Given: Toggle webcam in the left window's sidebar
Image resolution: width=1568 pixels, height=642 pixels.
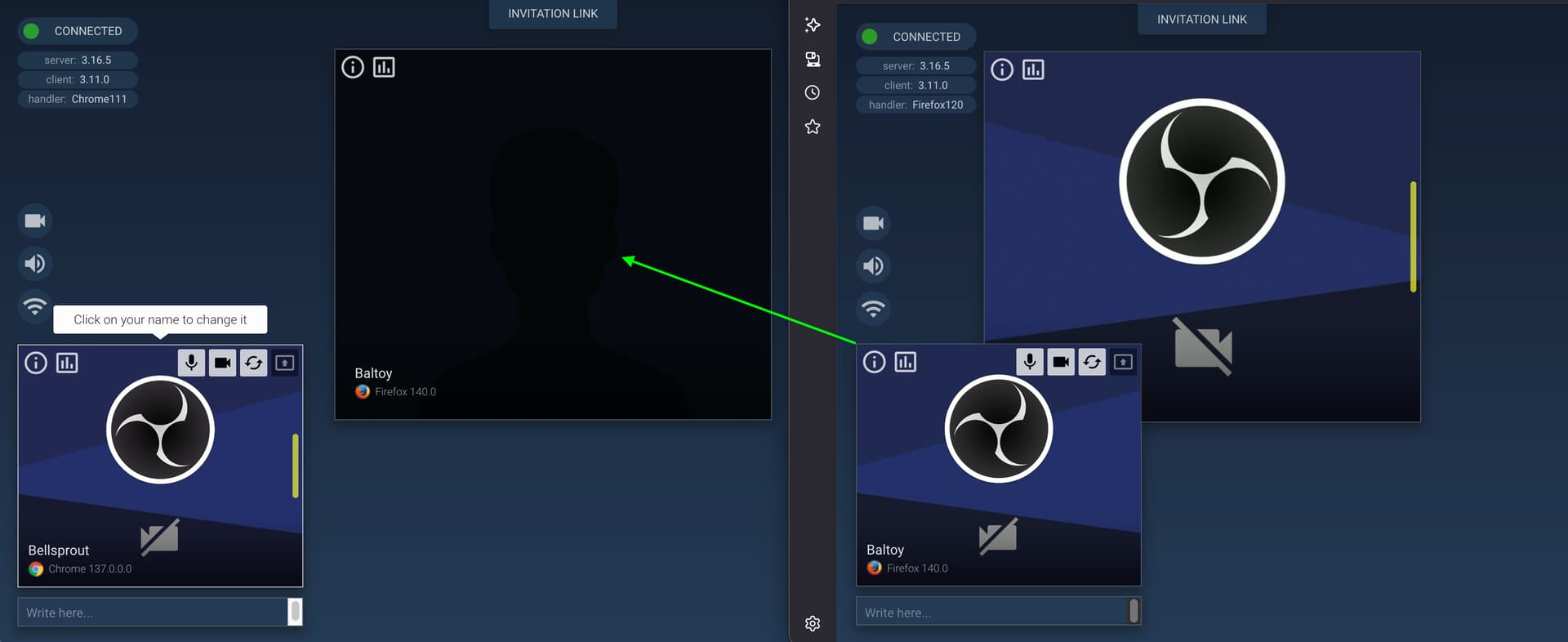Looking at the screenshot, I should [x=35, y=221].
